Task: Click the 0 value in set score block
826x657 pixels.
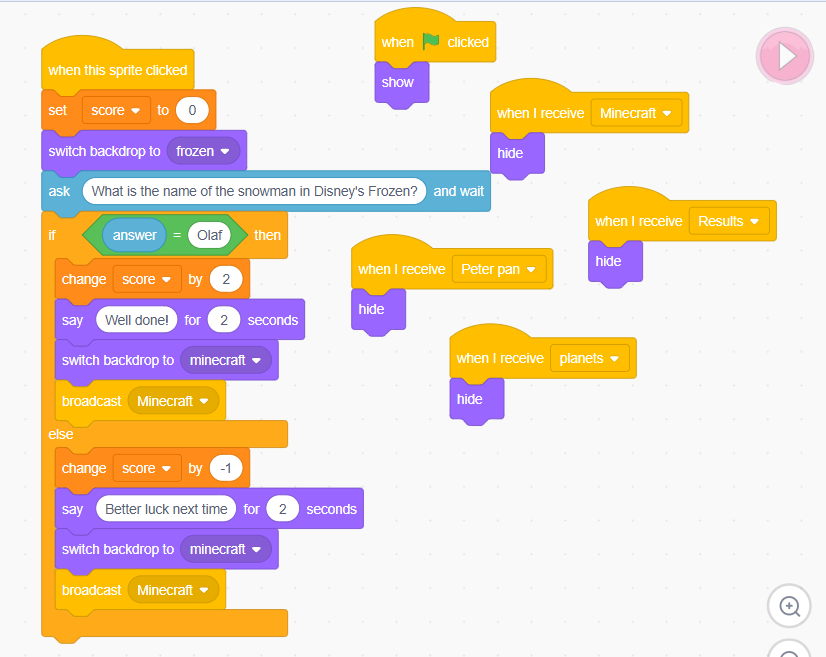Action: 192,110
